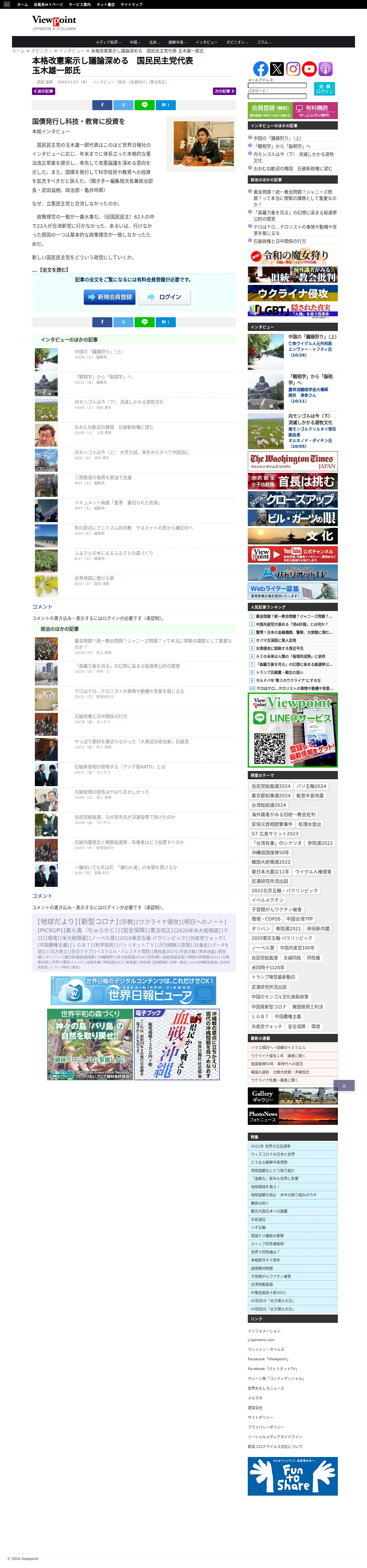
Task: Open the Facebook icon in the sidebar
Action: pyautogui.click(x=260, y=69)
